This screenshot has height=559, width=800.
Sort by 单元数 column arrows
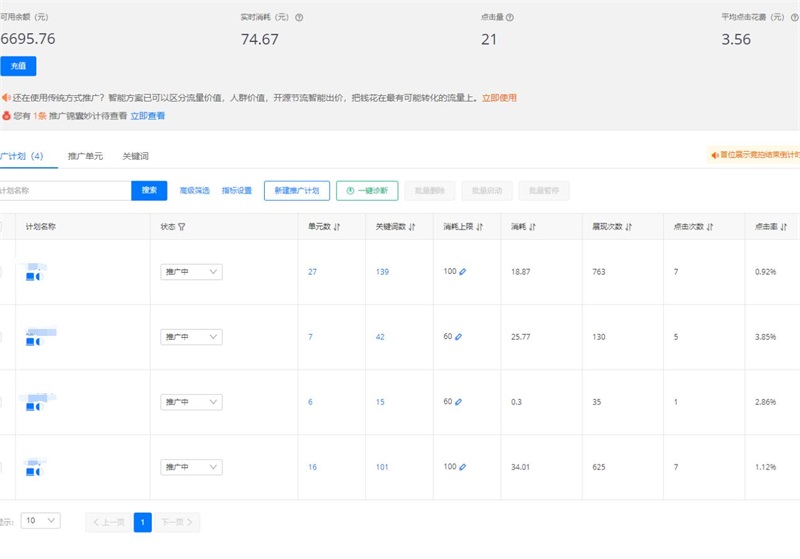coord(337,227)
